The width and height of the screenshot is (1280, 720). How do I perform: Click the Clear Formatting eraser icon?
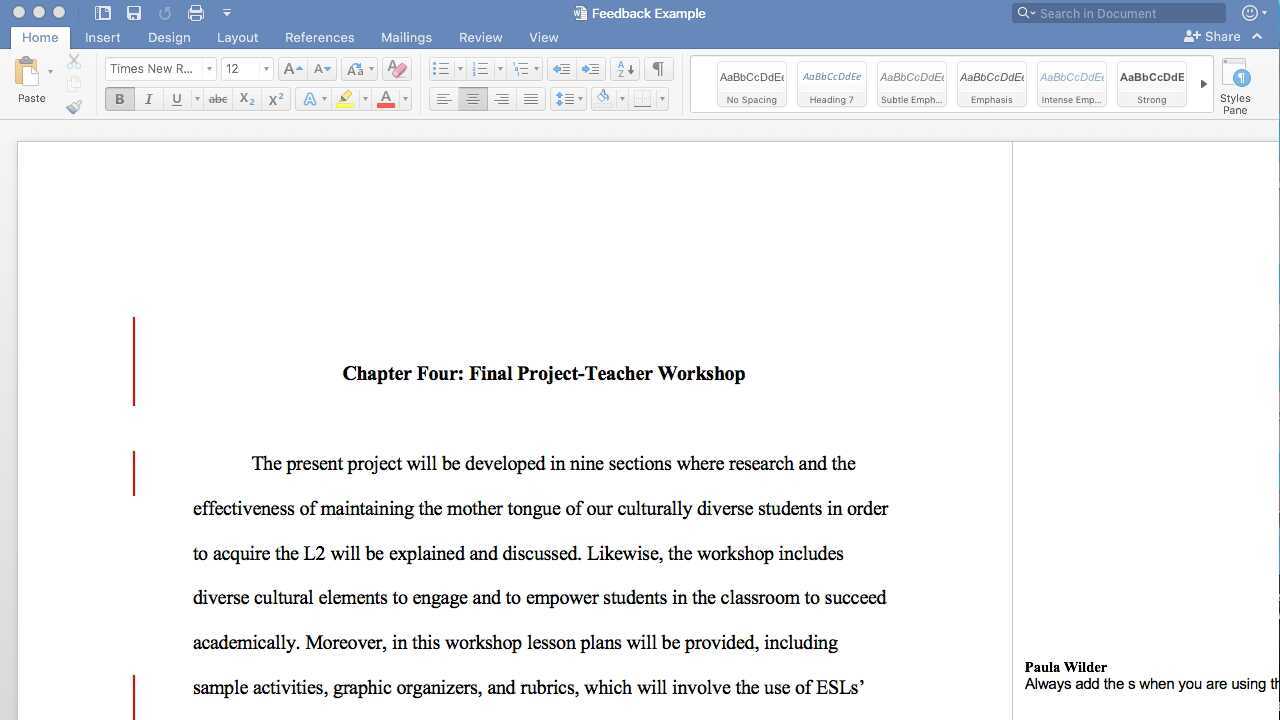pyautogui.click(x=396, y=68)
